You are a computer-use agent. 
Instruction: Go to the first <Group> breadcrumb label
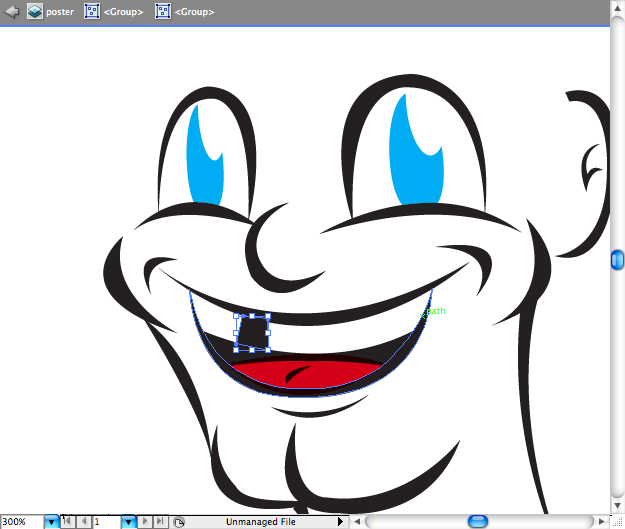click(x=123, y=12)
